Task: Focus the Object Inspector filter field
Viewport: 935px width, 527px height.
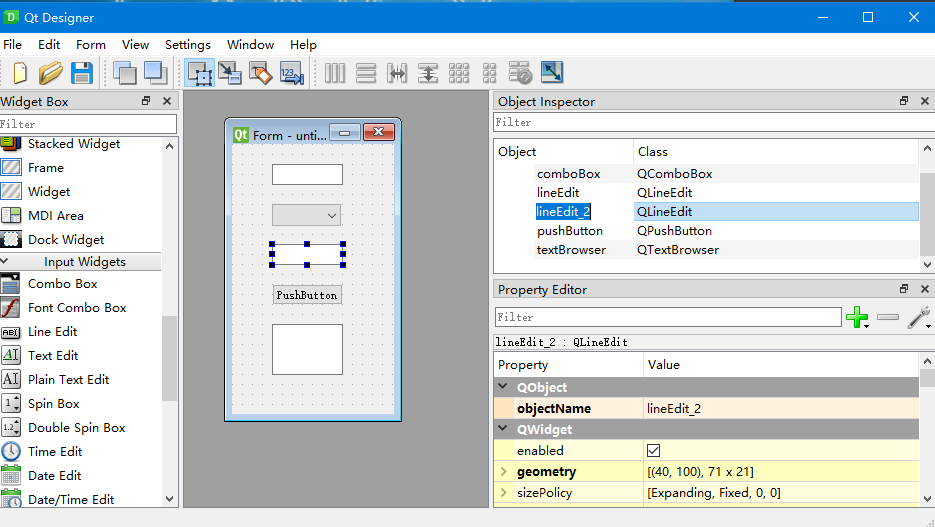Action: tap(714, 122)
